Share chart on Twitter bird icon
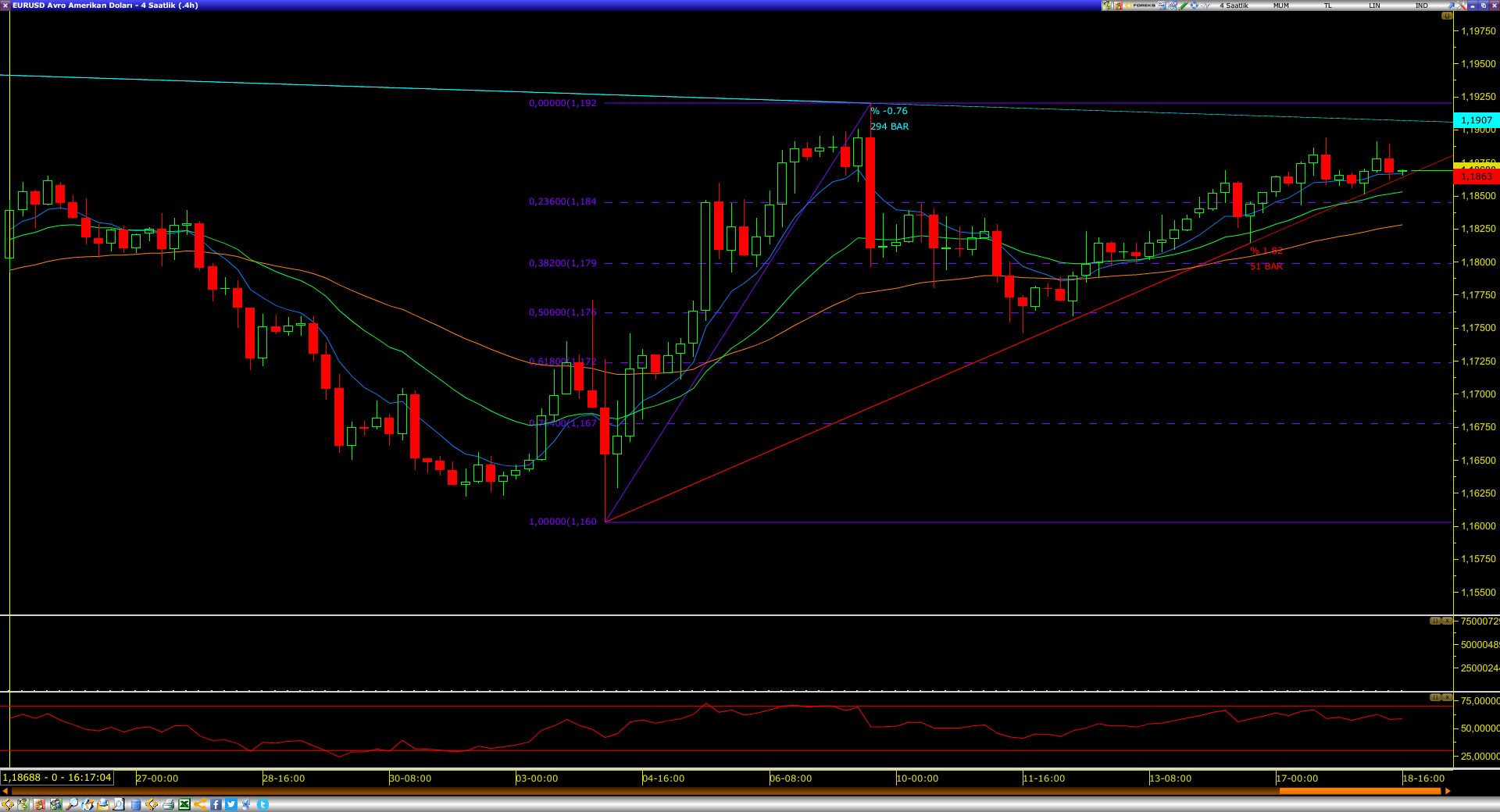This screenshot has height=812, width=1500. pos(231,804)
